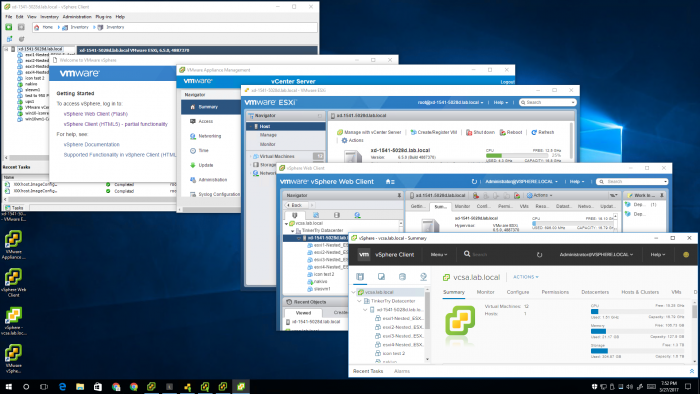Viewport: 700px width, 394px height.
Task: Open Networking tab icon in Web Client Navigator
Action: pyautogui.click(x=358, y=215)
